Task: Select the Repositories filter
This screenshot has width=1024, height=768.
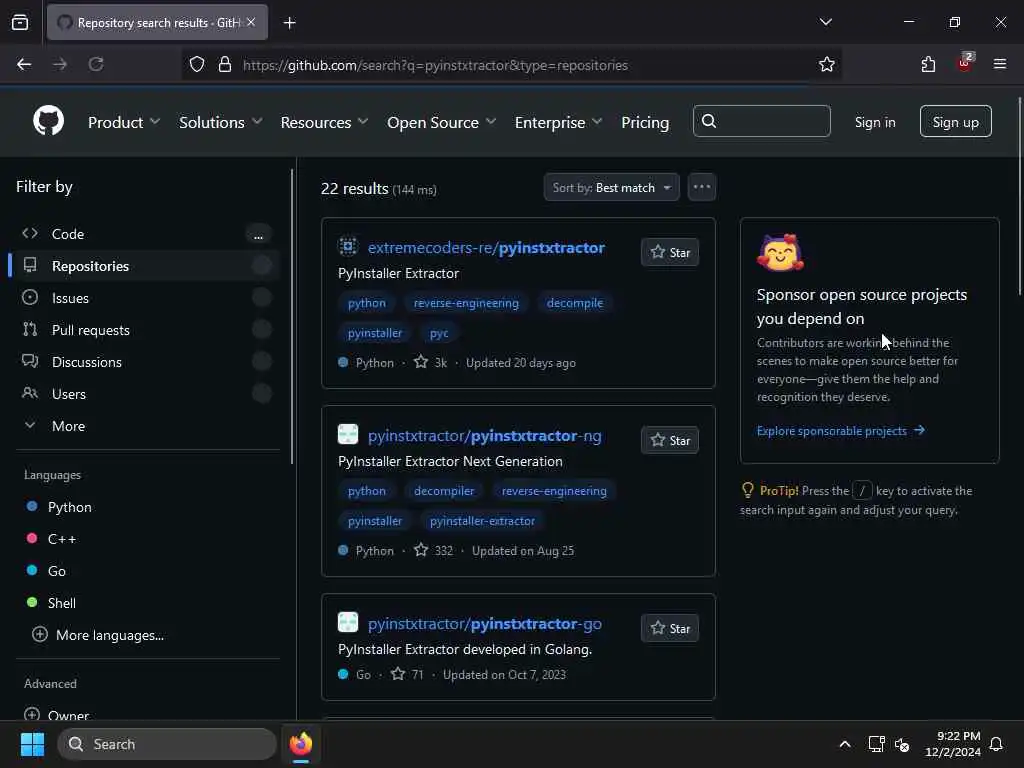Action: tap(145, 266)
